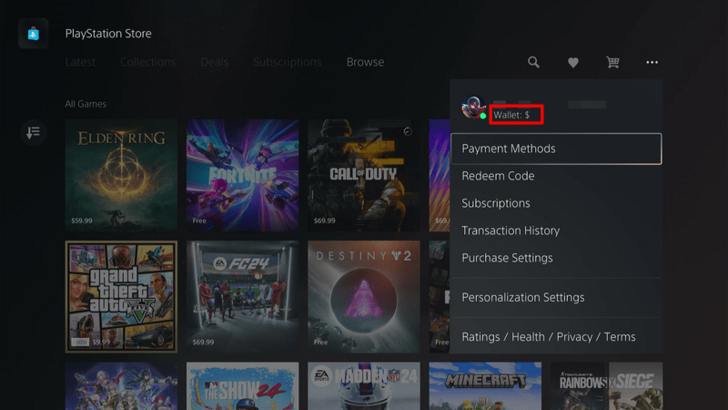This screenshot has height=410, width=728.
Task: Select the user avatar in the menu
Action: click(474, 107)
